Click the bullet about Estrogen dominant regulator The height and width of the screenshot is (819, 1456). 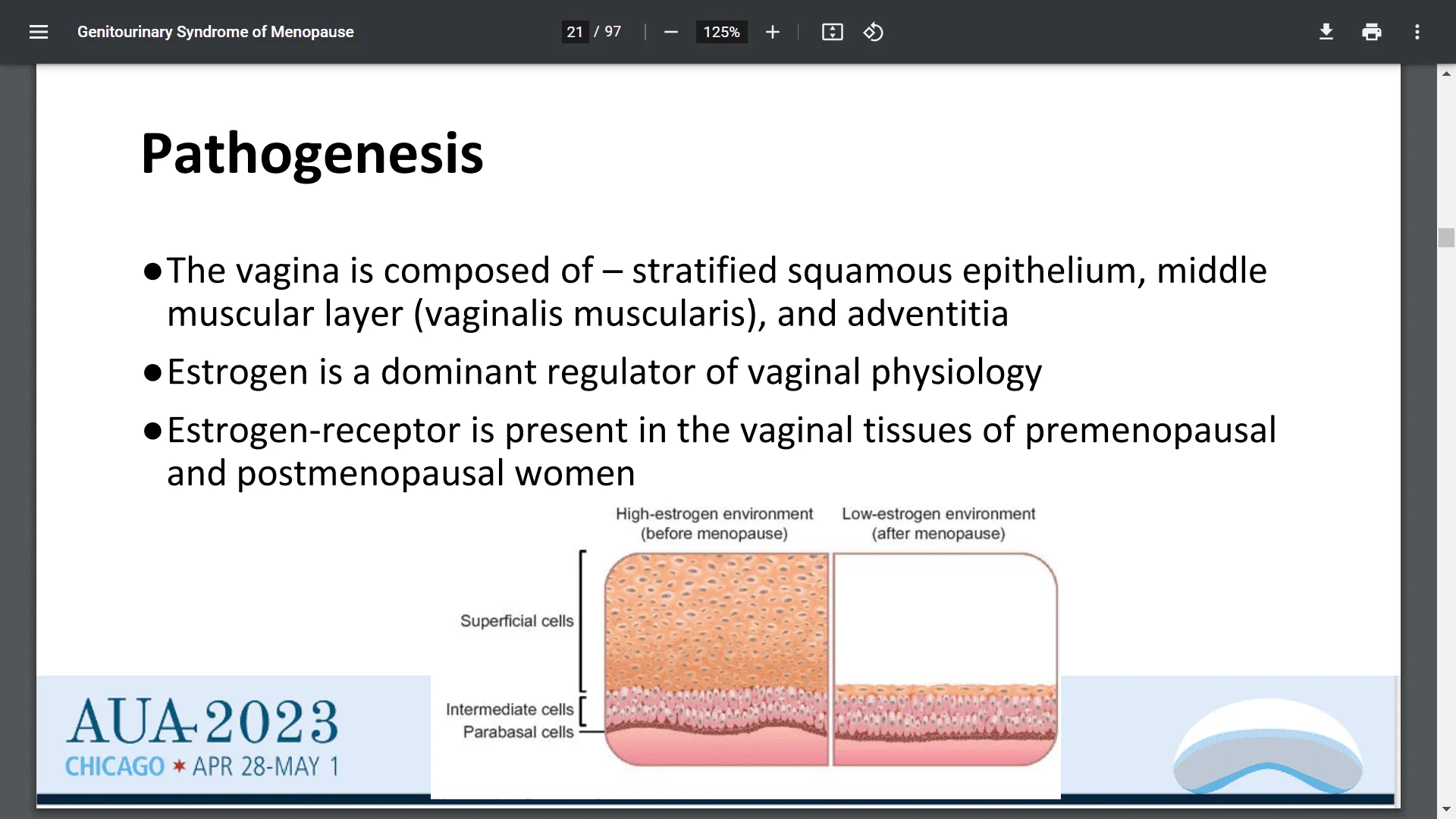coord(592,372)
